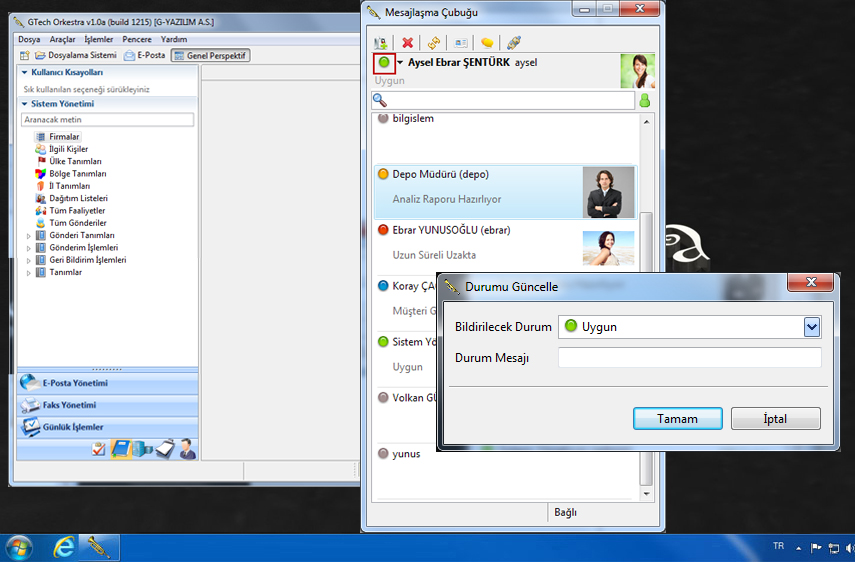This screenshot has width=855, height=562.
Task: Click the contact card toolbar icon
Action: click(461, 43)
